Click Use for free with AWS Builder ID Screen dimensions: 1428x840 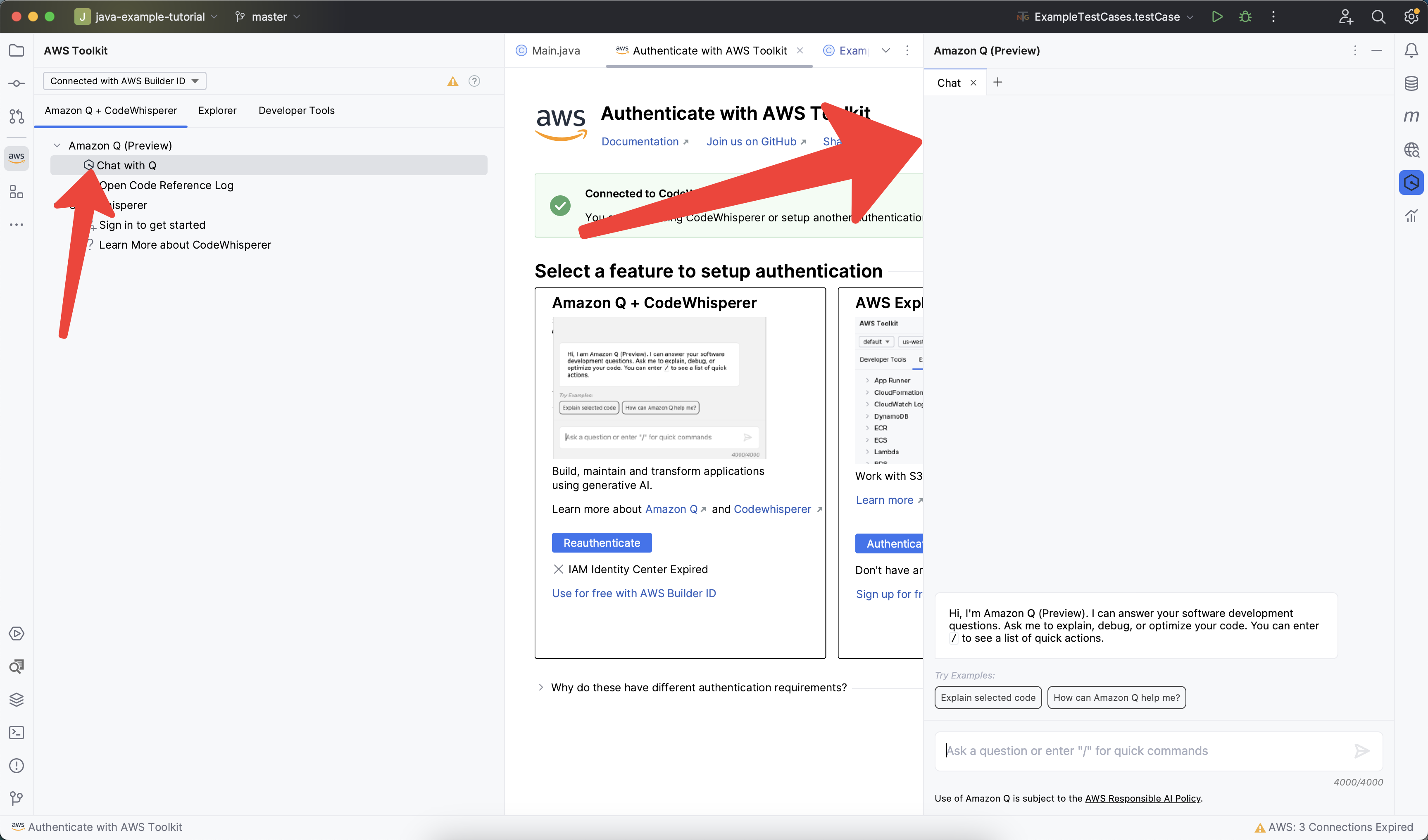pyautogui.click(x=633, y=593)
